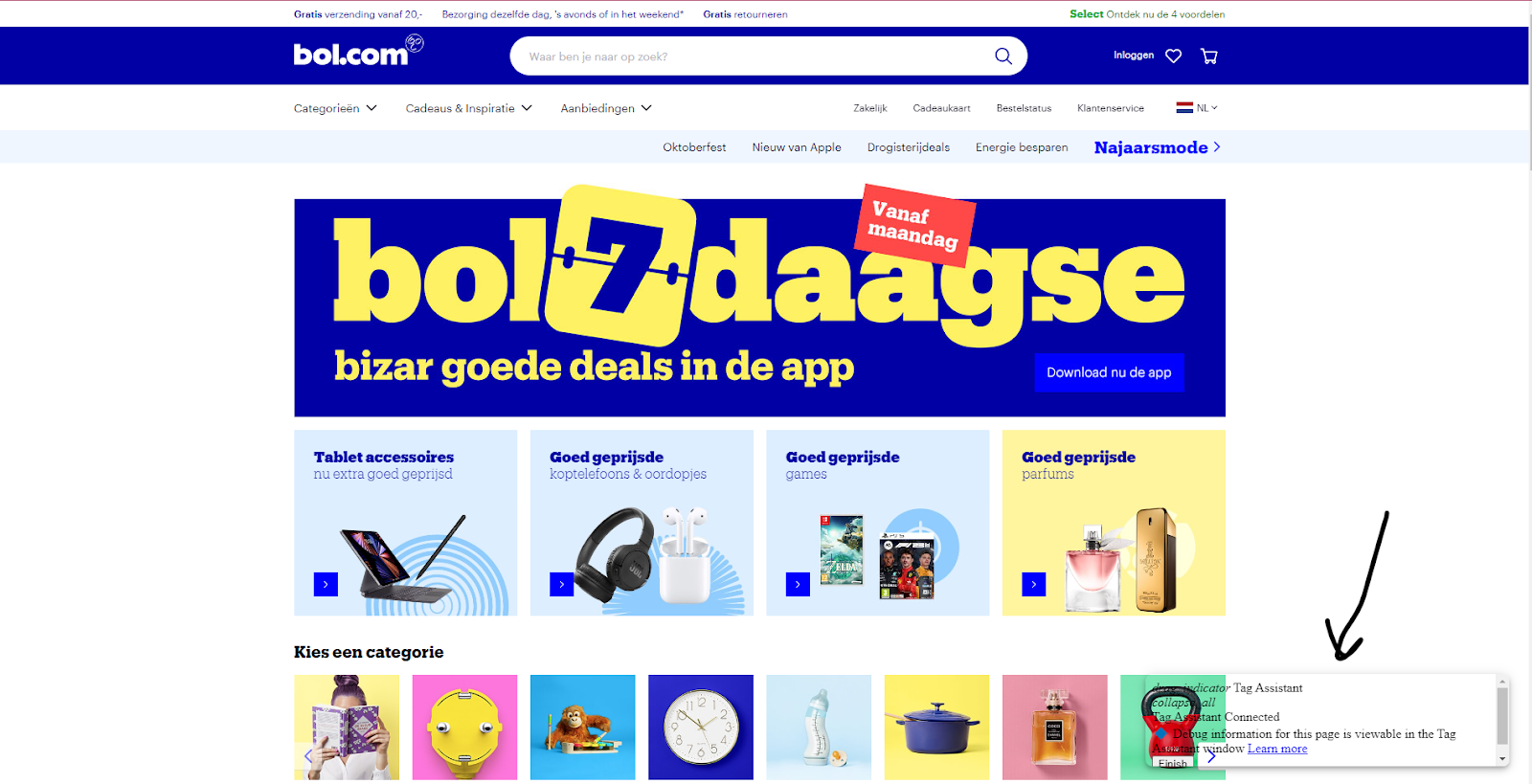
Task: Open the shopping cart icon
Action: coord(1209,56)
